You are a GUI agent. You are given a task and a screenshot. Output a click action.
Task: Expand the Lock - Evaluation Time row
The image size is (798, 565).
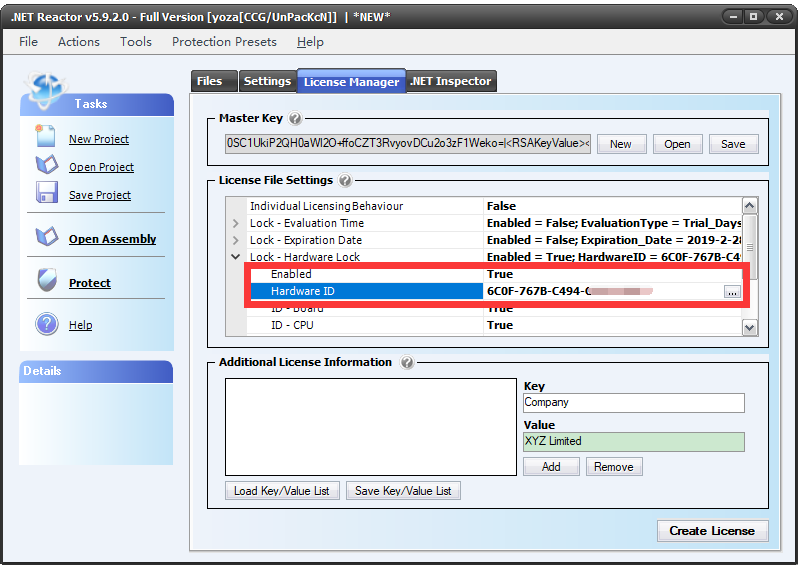click(235, 223)
